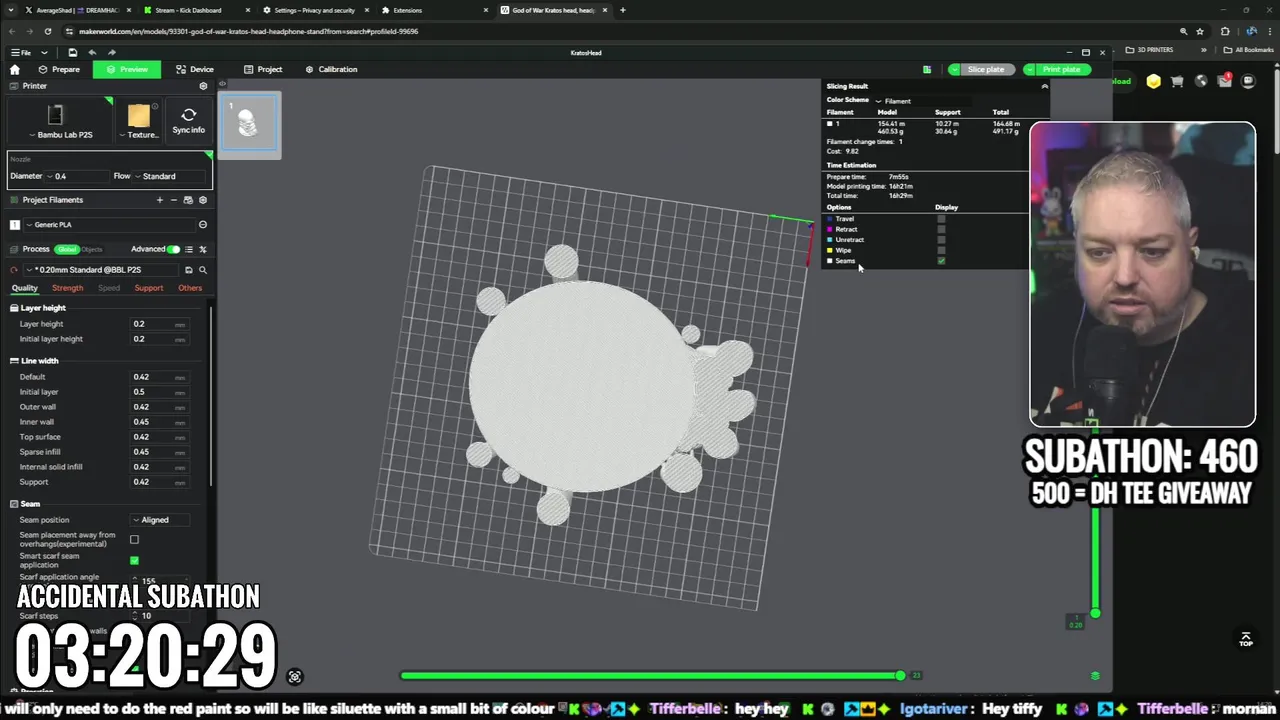This screenshot has height=720, width=1280.
Task: Toggle Travel display checkbox
Action: pos(941,219)
